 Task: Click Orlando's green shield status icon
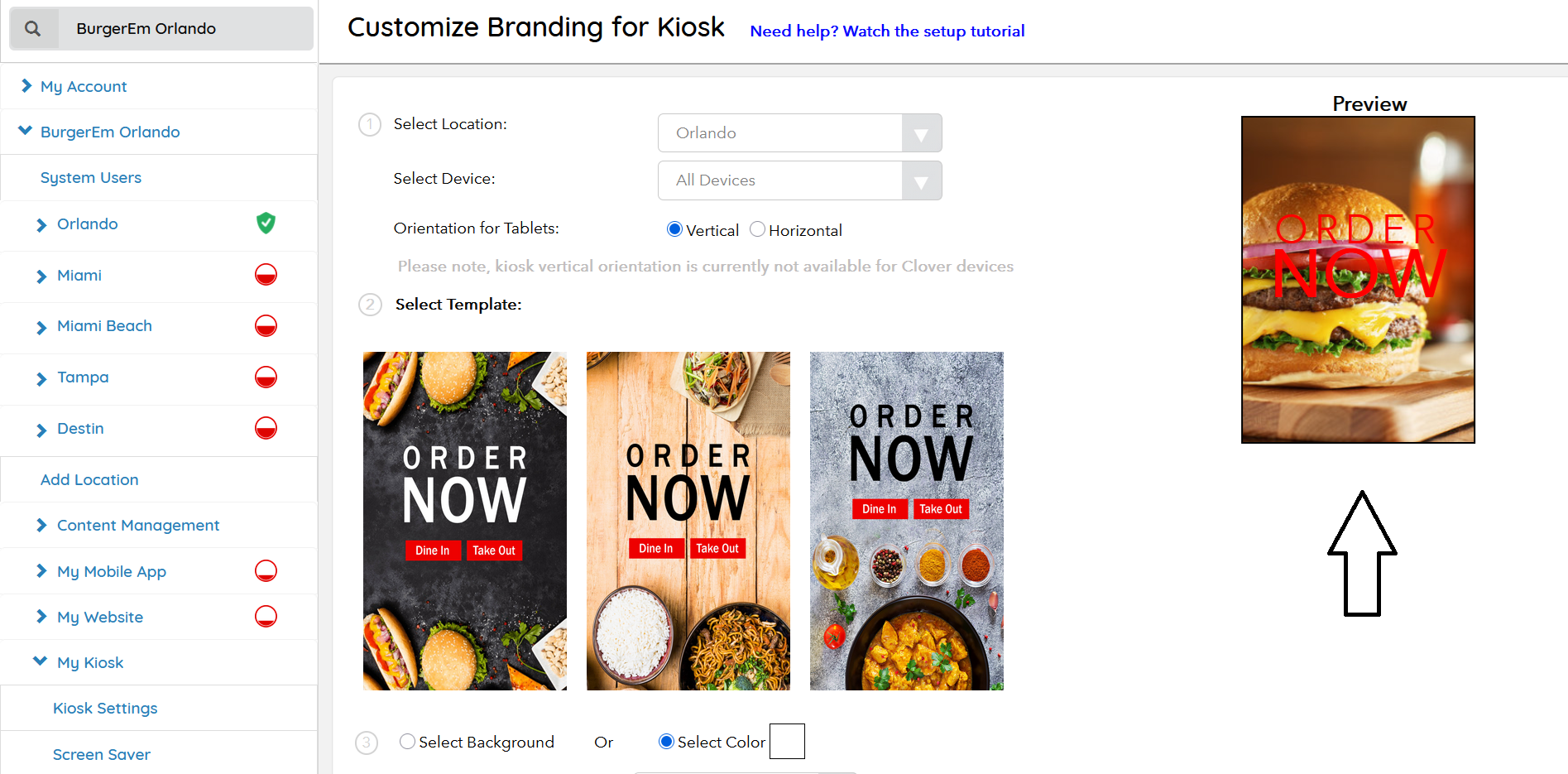point(266,223)
